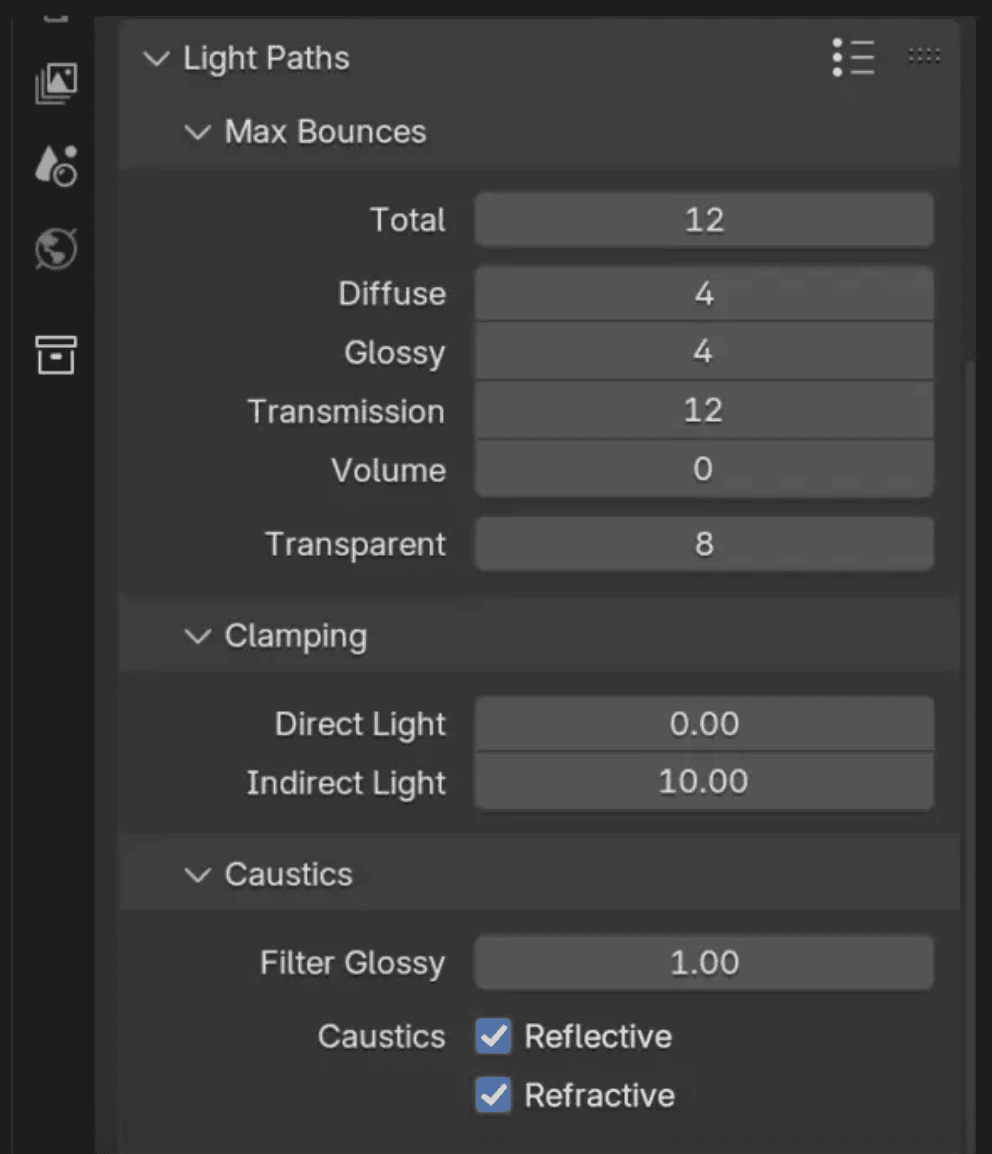992x1154 pixels.
Task: Open the View Layer properties tab
Action: point(56,82)
